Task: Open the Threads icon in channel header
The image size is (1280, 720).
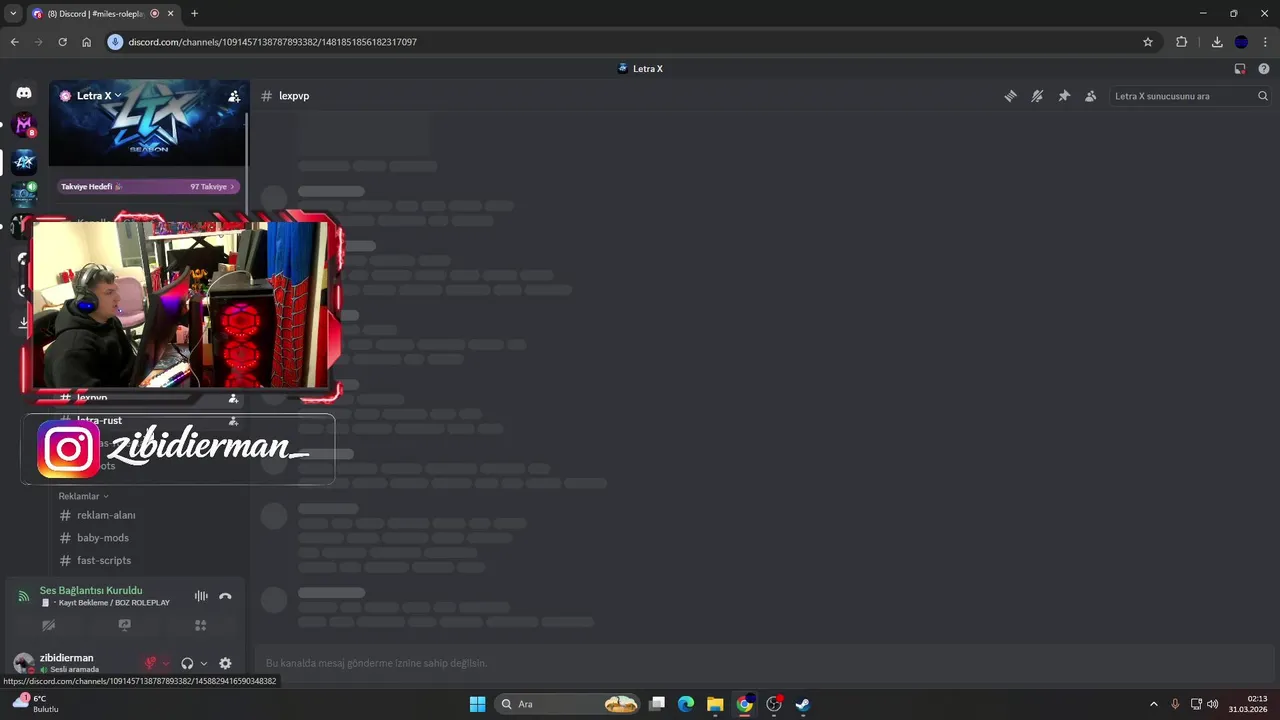Action: click(1010, 96)
